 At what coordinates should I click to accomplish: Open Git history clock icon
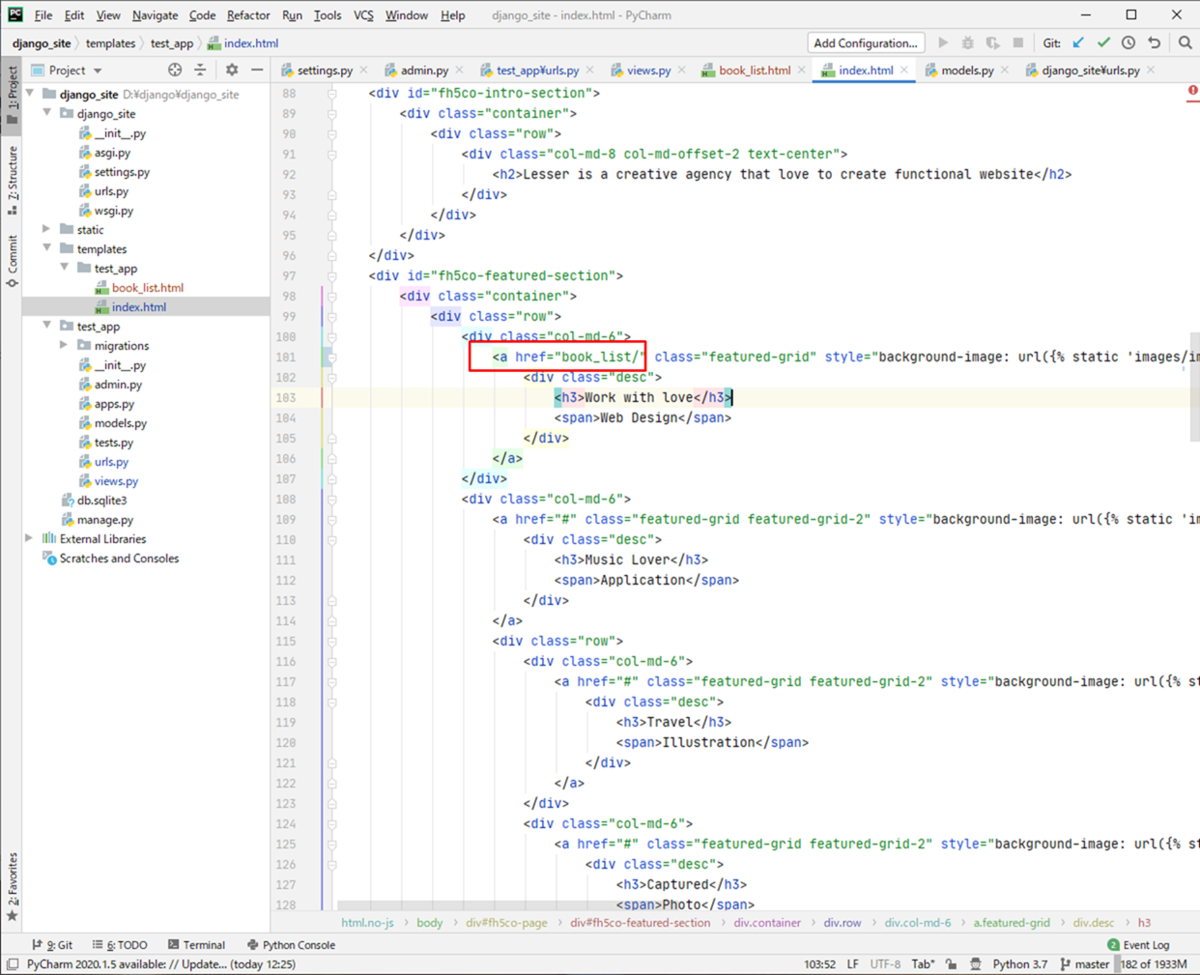[1128, 43]
